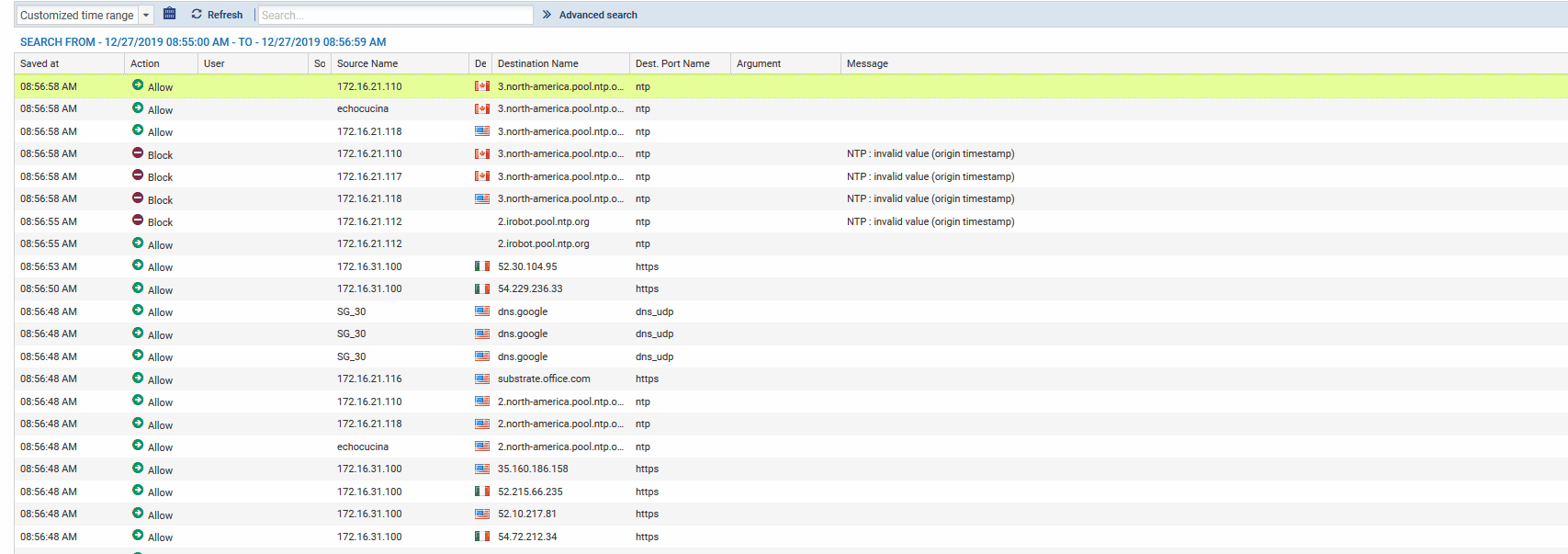Select source address 172.16.21.117
1568x554 pixels.
click(x=369, y=176)
